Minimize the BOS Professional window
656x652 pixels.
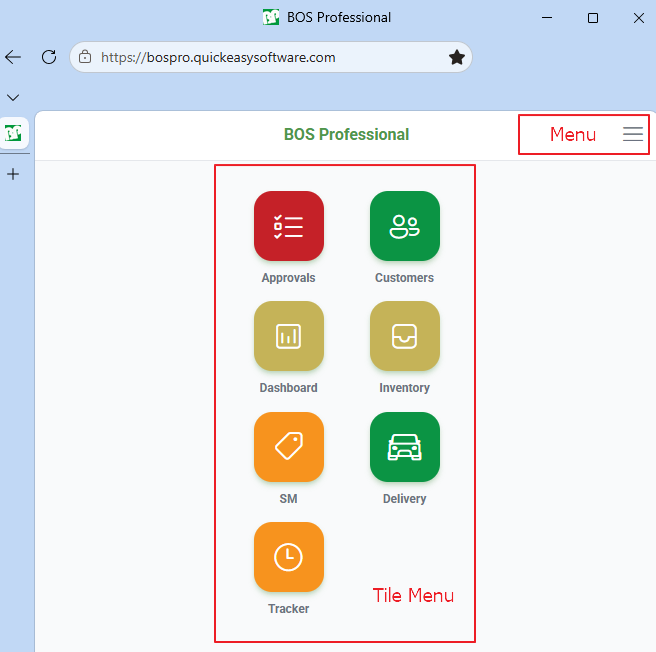pyautogui.click(x=547, y=18)
